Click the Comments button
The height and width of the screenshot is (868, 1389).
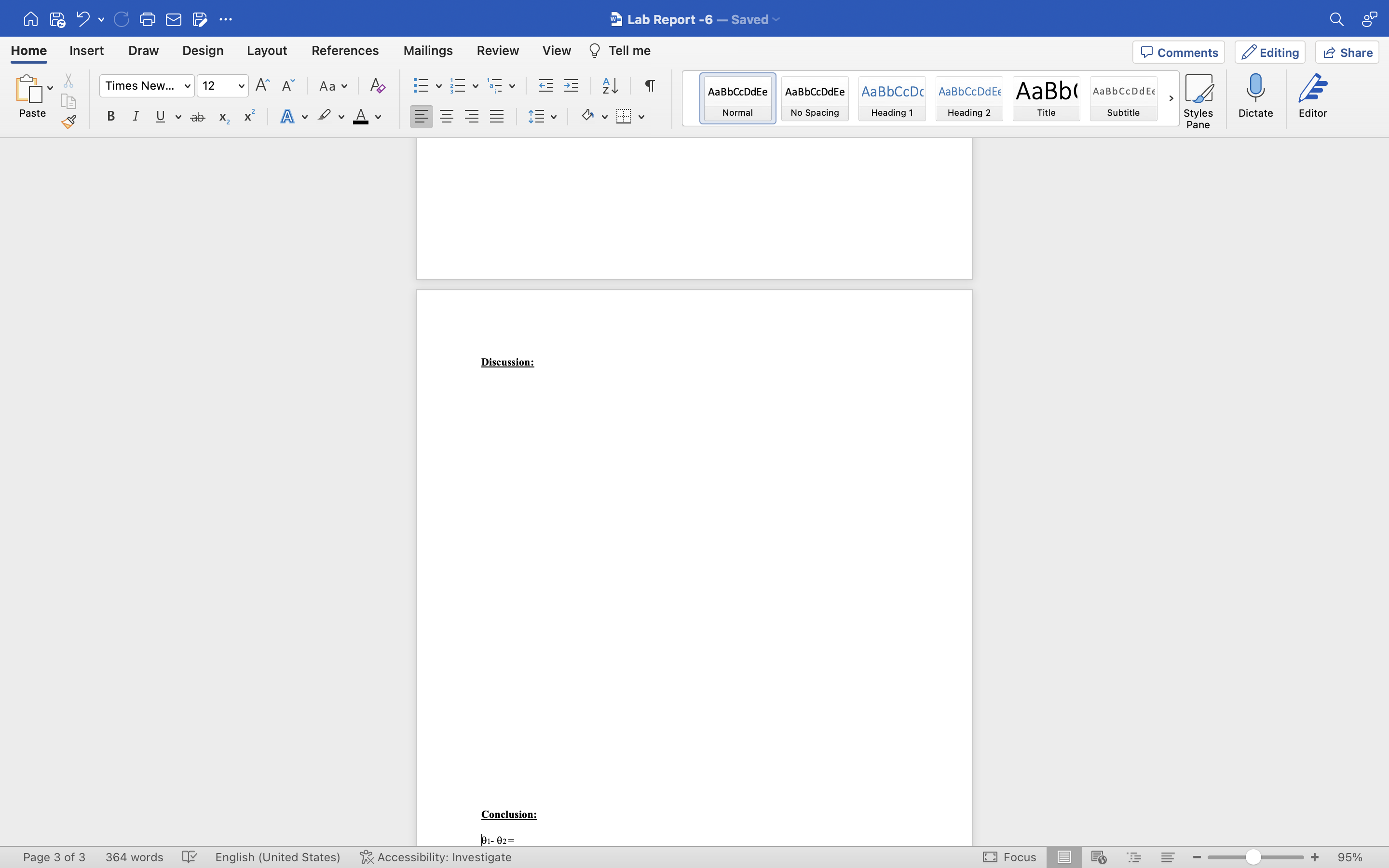pos(1178,52)
